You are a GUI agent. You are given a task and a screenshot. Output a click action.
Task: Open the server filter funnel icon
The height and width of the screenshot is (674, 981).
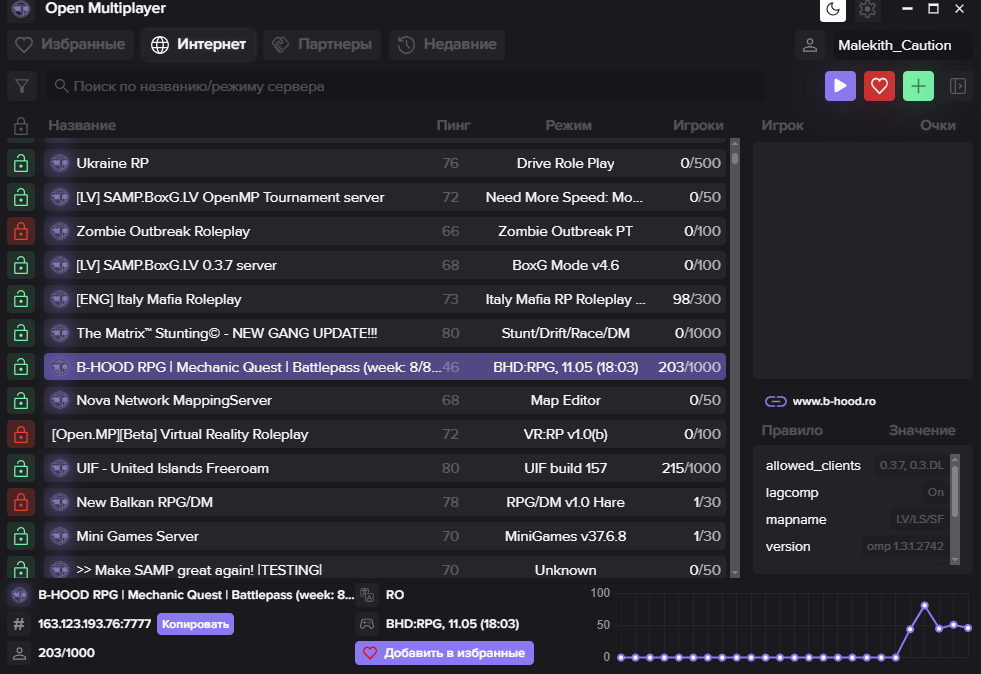(x=22, y=86)
